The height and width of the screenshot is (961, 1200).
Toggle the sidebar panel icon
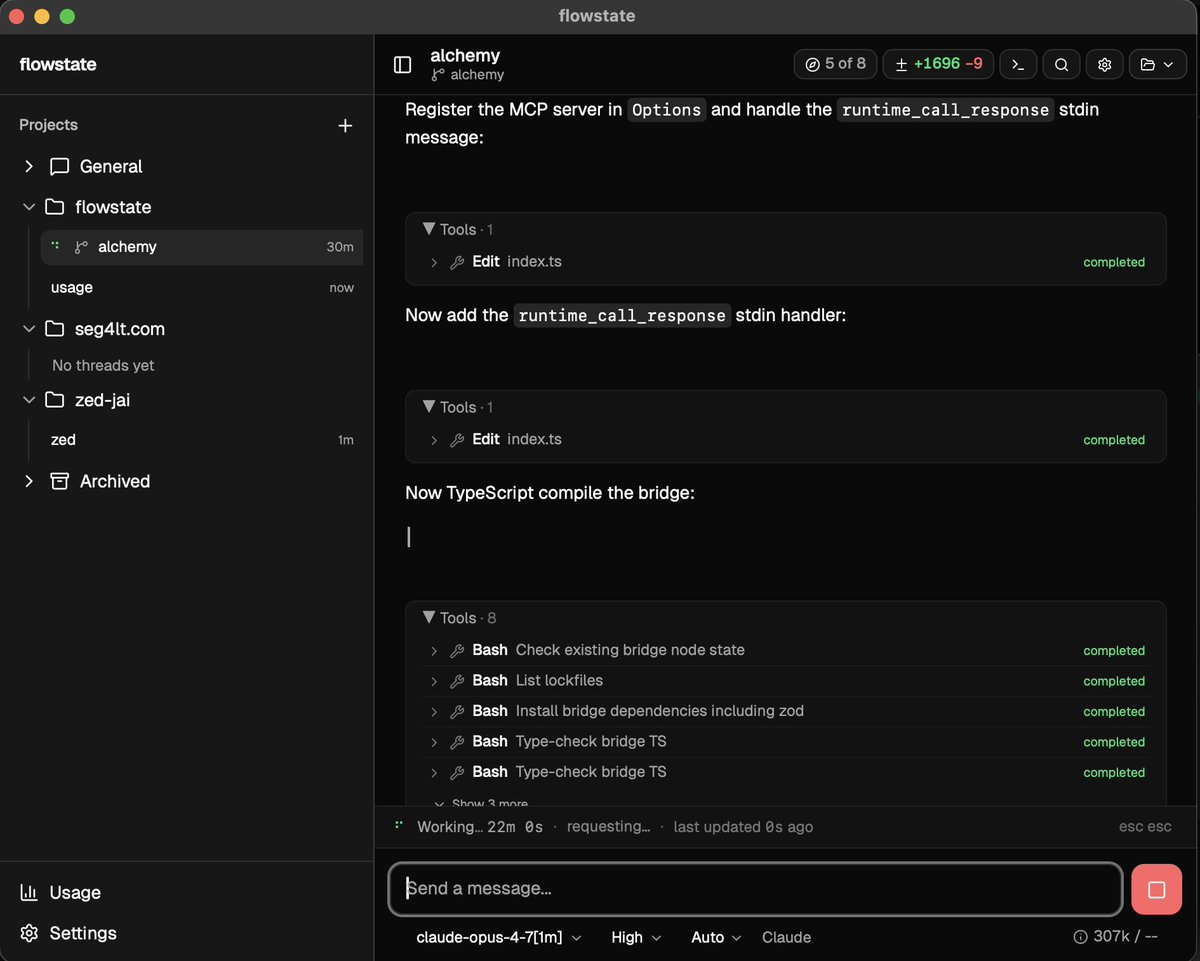402,65
